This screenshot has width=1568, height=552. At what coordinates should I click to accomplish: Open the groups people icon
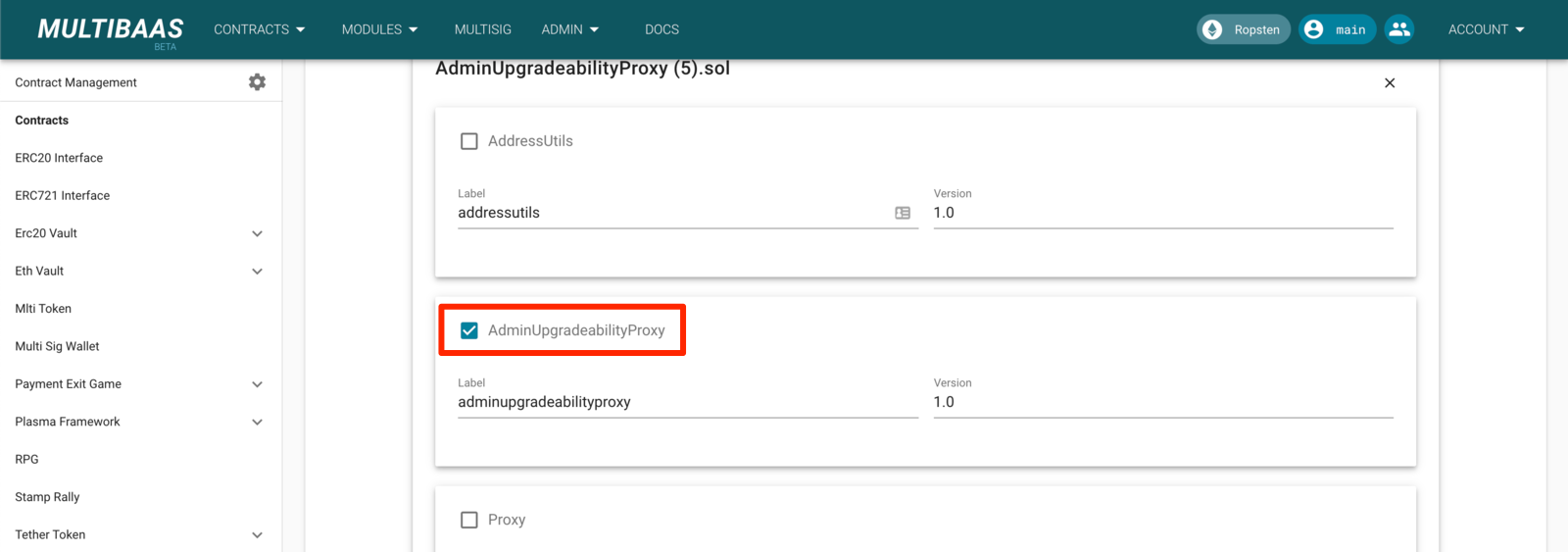[1399, 29]
